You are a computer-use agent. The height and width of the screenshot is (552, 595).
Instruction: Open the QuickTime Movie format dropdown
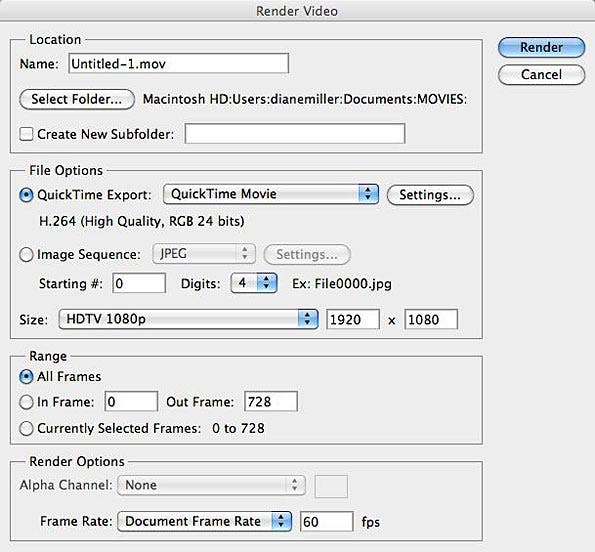[271, 194]
